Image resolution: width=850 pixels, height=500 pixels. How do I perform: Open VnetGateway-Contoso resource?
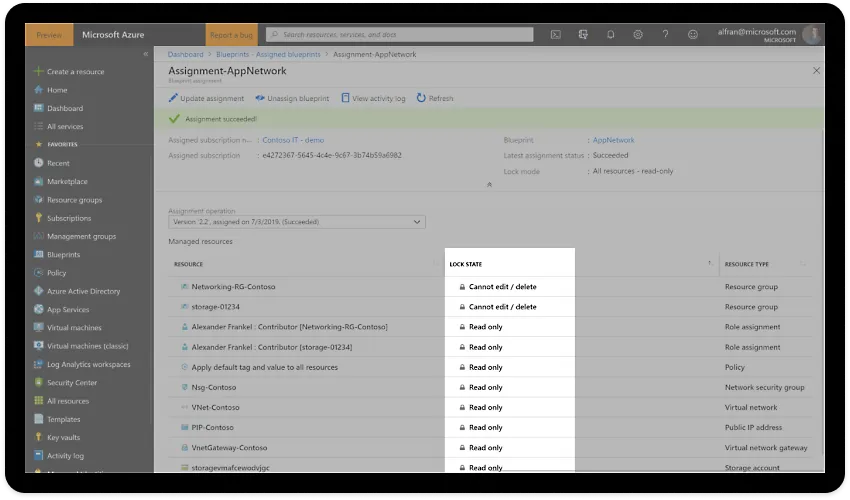pyautogui.click(x=229, y=448)
